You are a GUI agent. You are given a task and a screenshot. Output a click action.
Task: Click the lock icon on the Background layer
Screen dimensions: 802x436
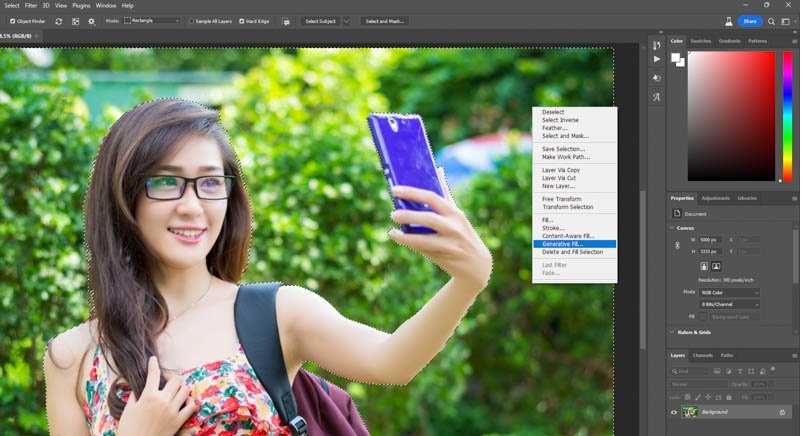tap(782, 412)
